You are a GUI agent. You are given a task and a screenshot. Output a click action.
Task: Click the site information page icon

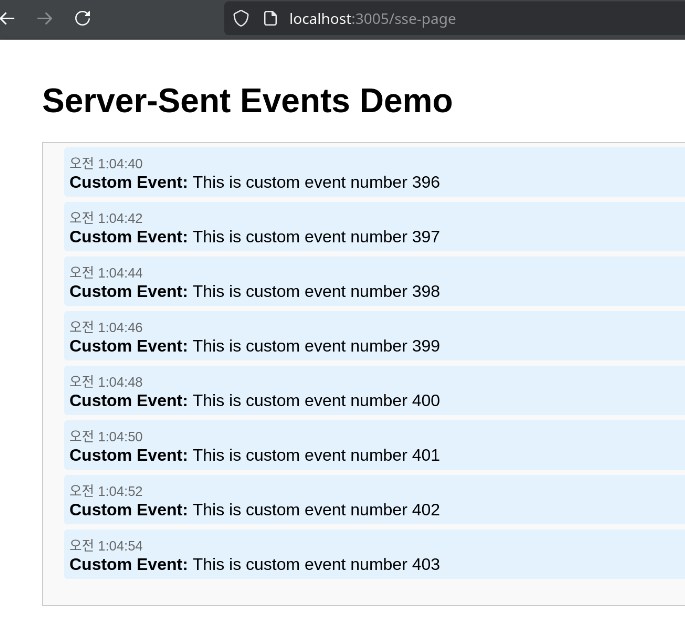coord(269,18)
